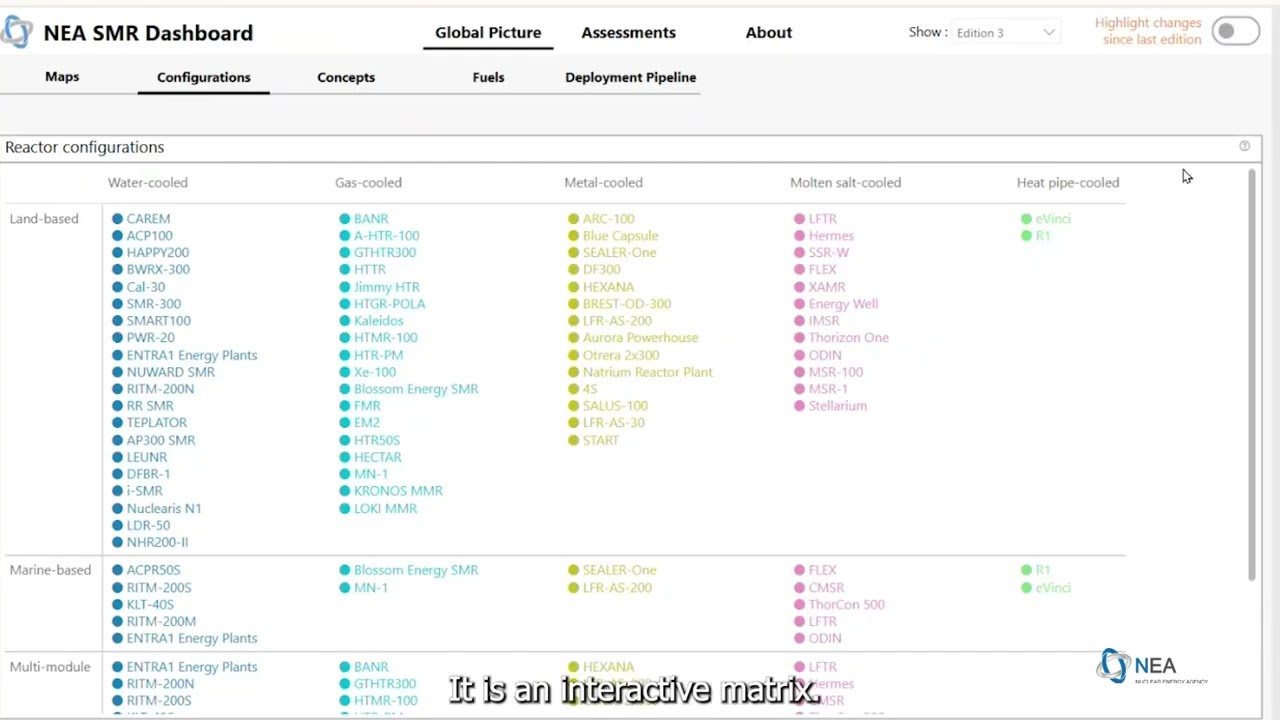Click BWRX-300 in the water-cooled column

click(158, 269)
